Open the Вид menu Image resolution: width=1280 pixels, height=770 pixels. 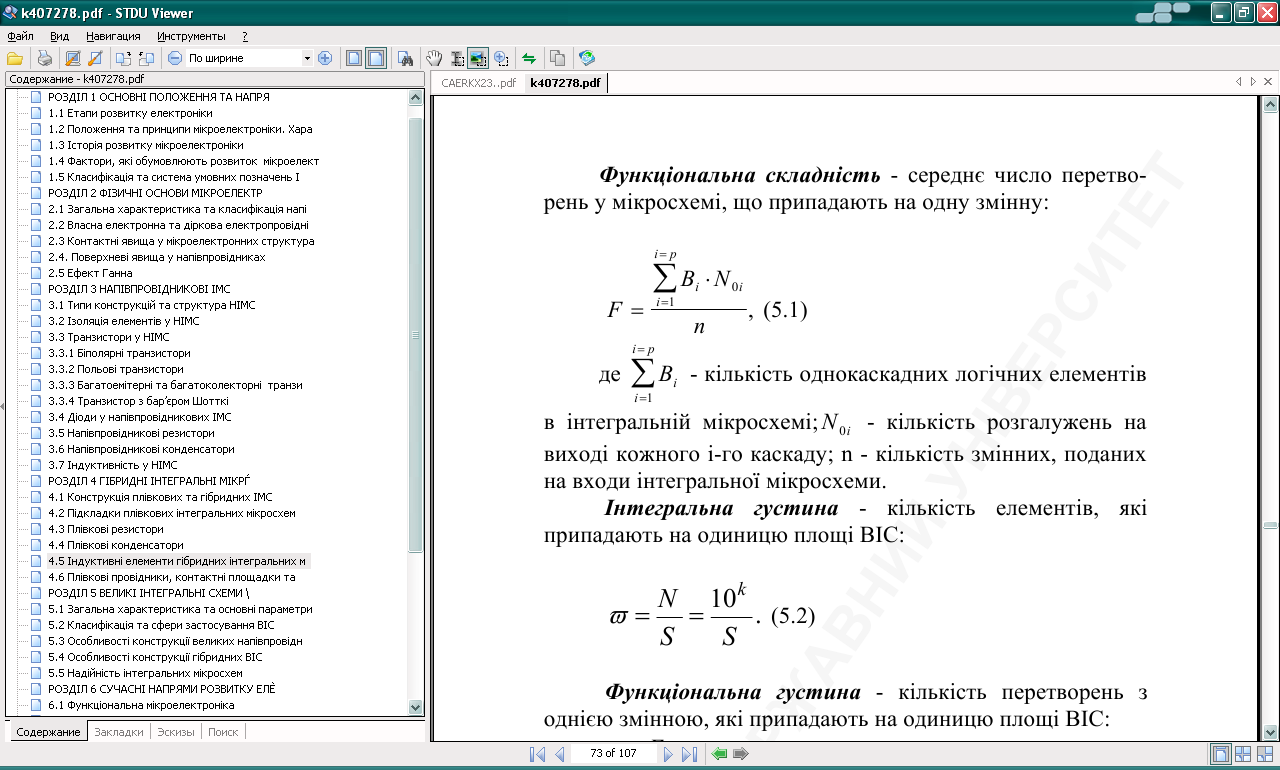(59, 36)
